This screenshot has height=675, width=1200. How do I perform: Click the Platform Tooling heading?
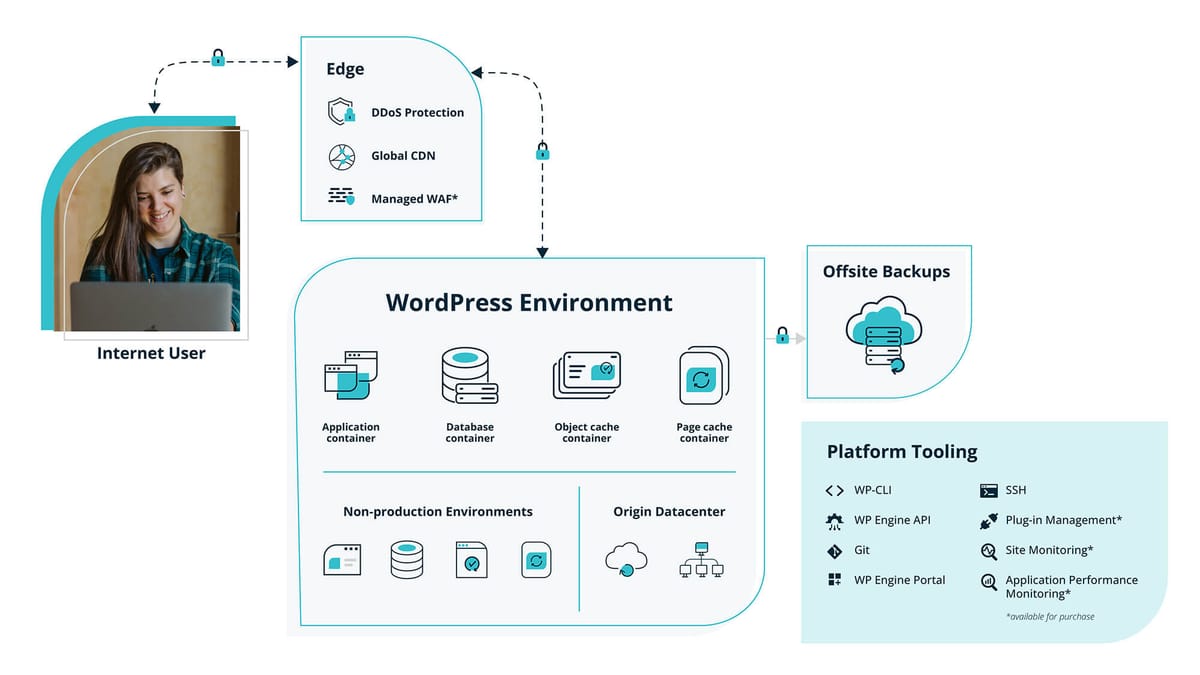[x=901, y=452]
